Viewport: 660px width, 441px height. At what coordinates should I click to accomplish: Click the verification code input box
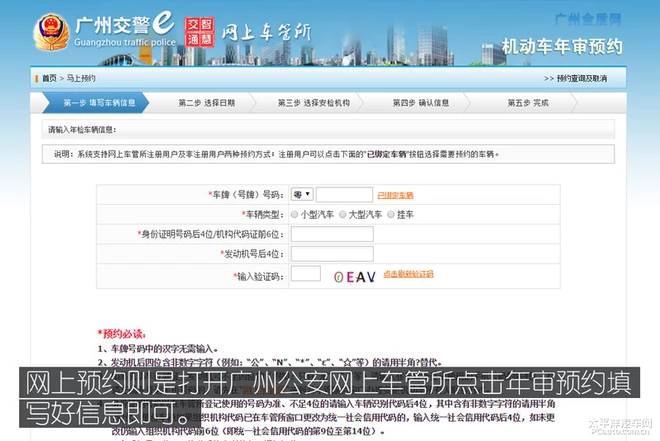click(307, 273)
